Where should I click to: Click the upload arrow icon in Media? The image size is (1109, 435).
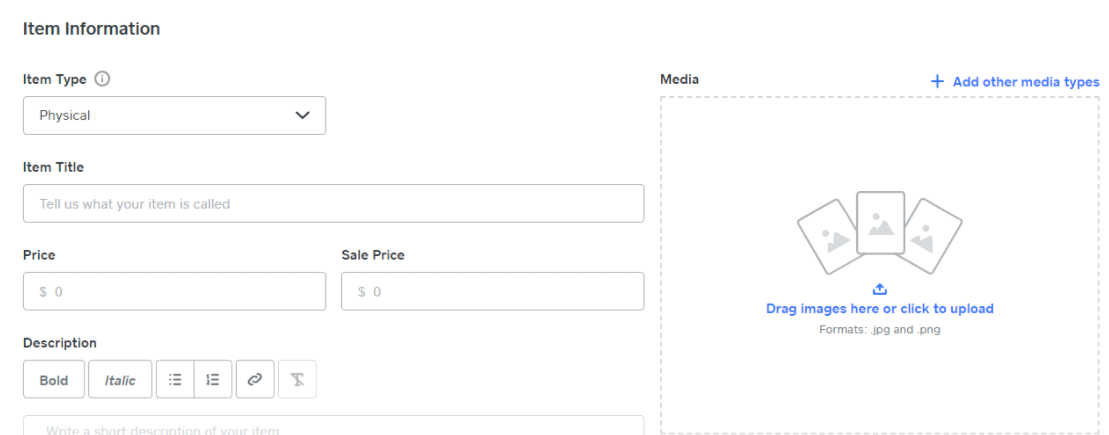(879, 289)
